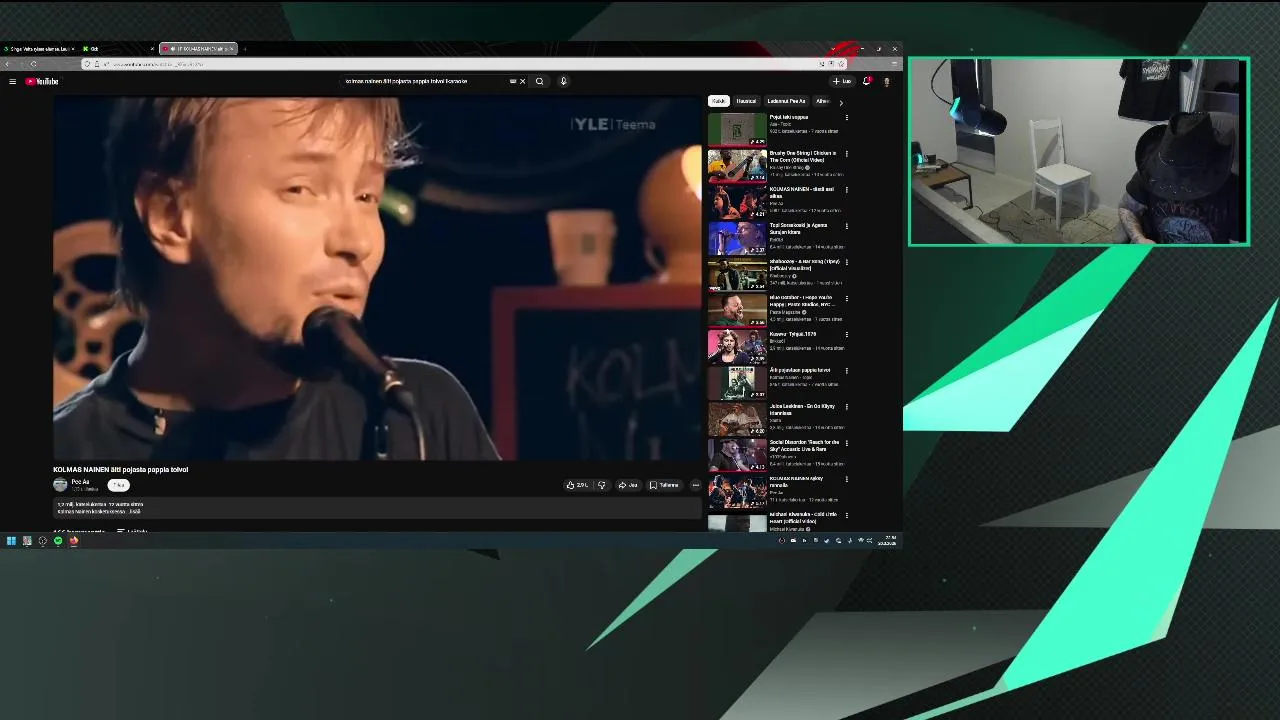Switch to the first browser tab

pyautogui.click(x=38, y=48)
